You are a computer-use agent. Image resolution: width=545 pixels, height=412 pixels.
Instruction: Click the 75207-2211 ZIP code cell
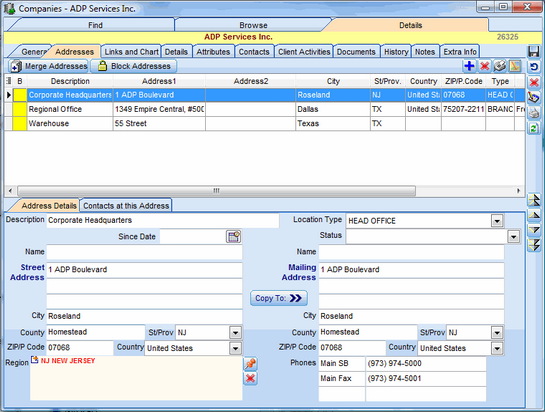click(463, 109)
